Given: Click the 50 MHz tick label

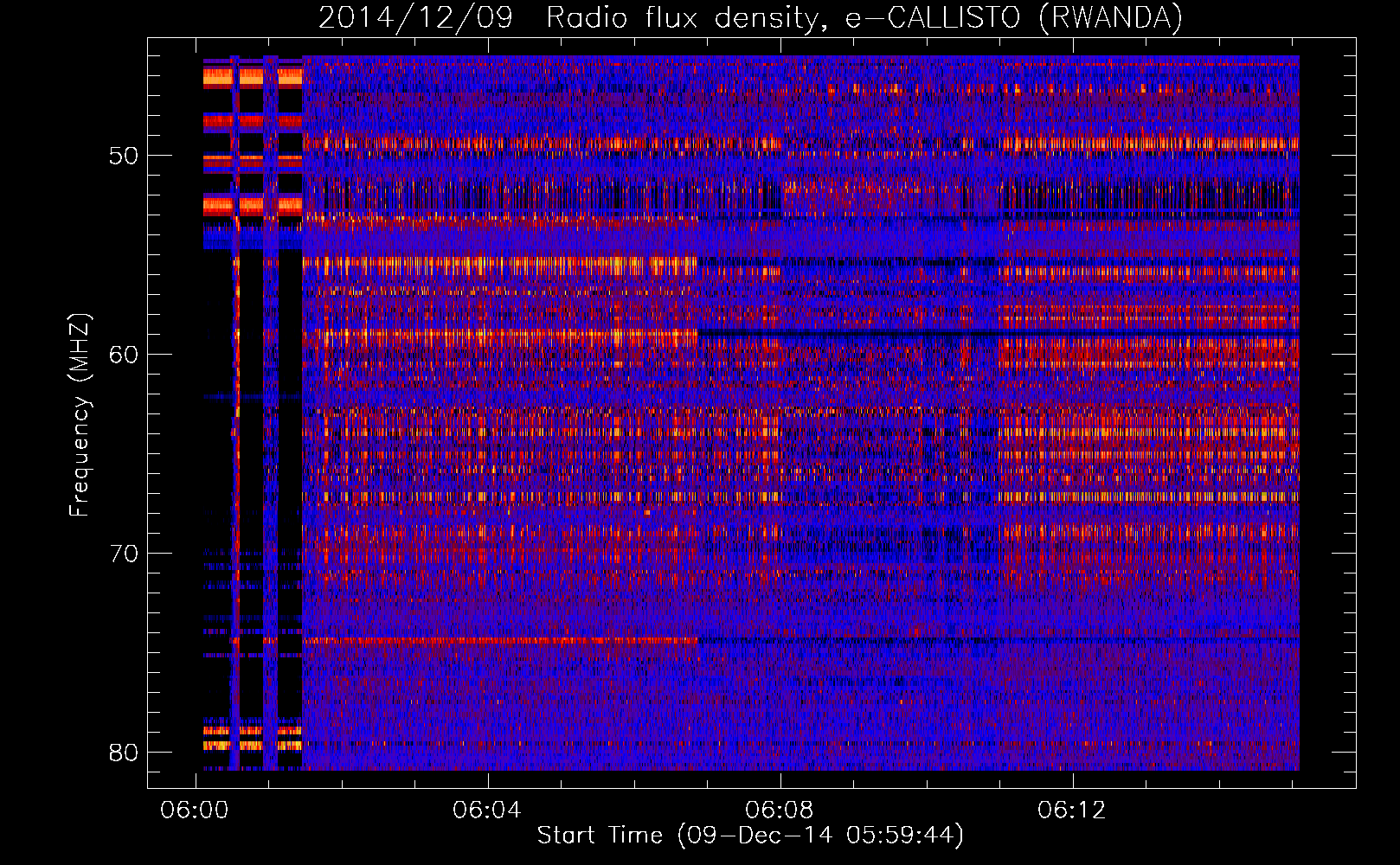Looking at the screenshot, I should tap(125, 156).
